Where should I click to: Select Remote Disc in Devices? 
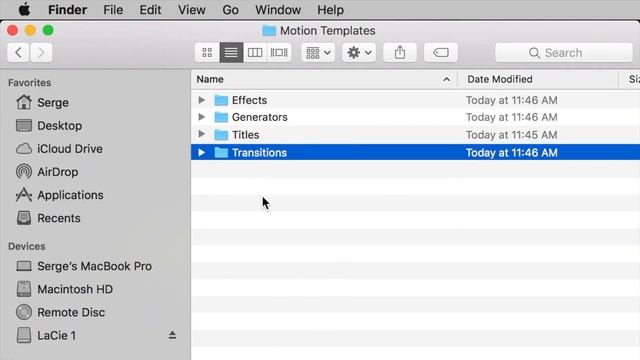click(x=60, y=312)
